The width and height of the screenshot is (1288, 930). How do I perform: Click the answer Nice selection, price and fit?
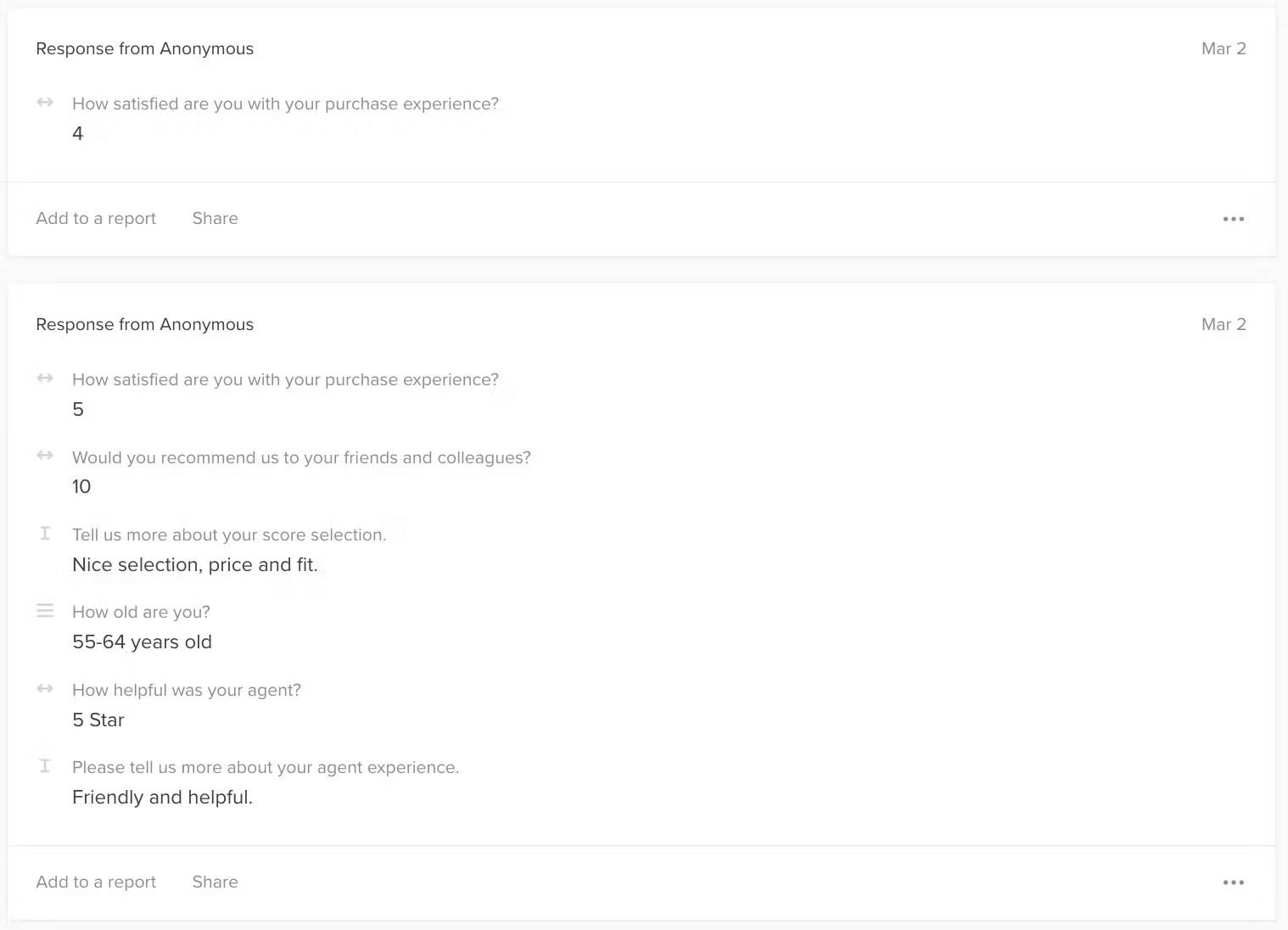pos(195,565)
